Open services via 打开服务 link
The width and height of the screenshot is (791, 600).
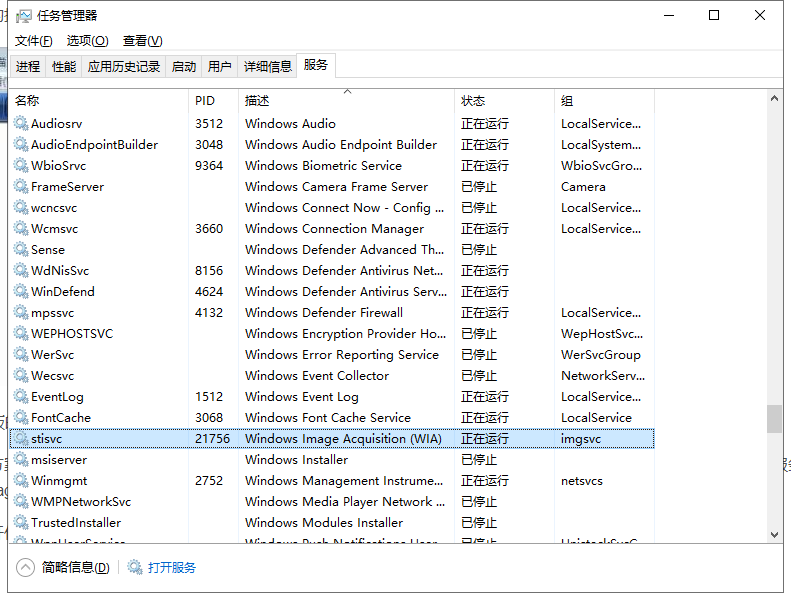pyautogui.click(x=172, y=568)
